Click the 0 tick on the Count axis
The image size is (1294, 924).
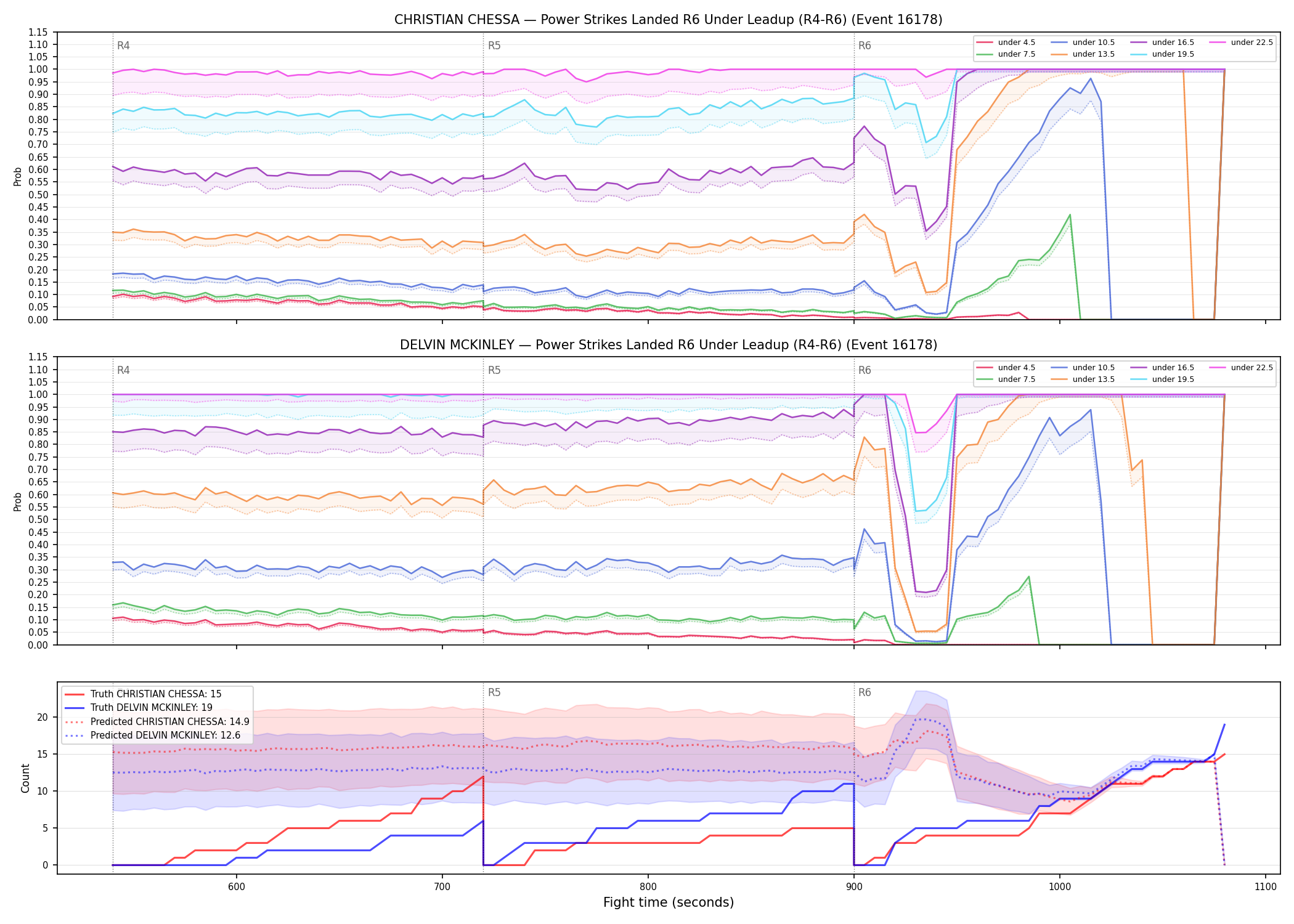45,865
